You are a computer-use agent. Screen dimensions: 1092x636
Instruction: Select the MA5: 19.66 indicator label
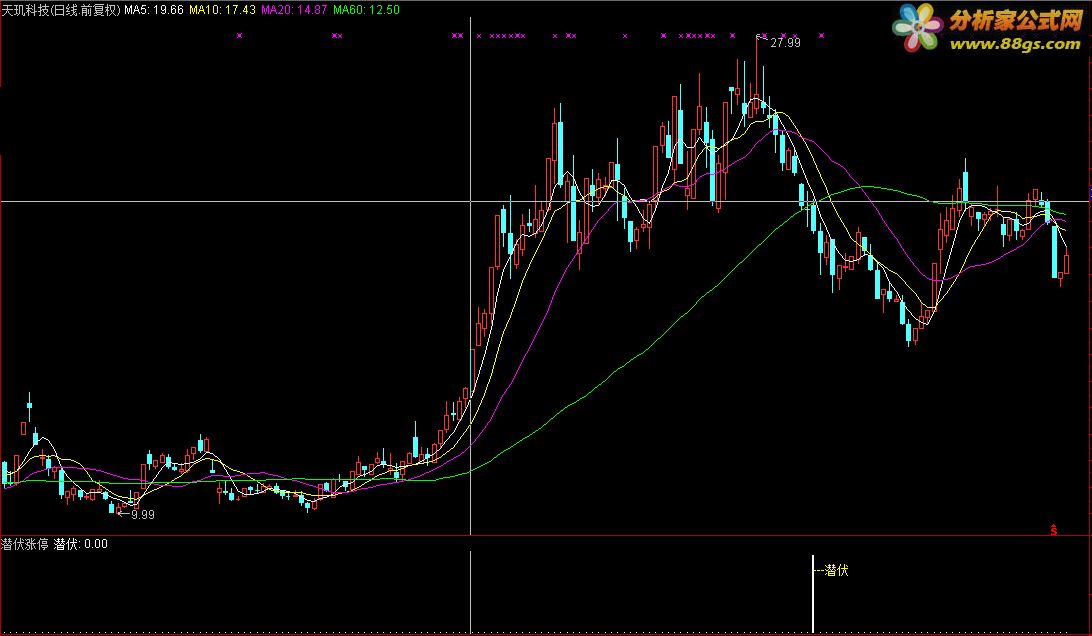154,10
